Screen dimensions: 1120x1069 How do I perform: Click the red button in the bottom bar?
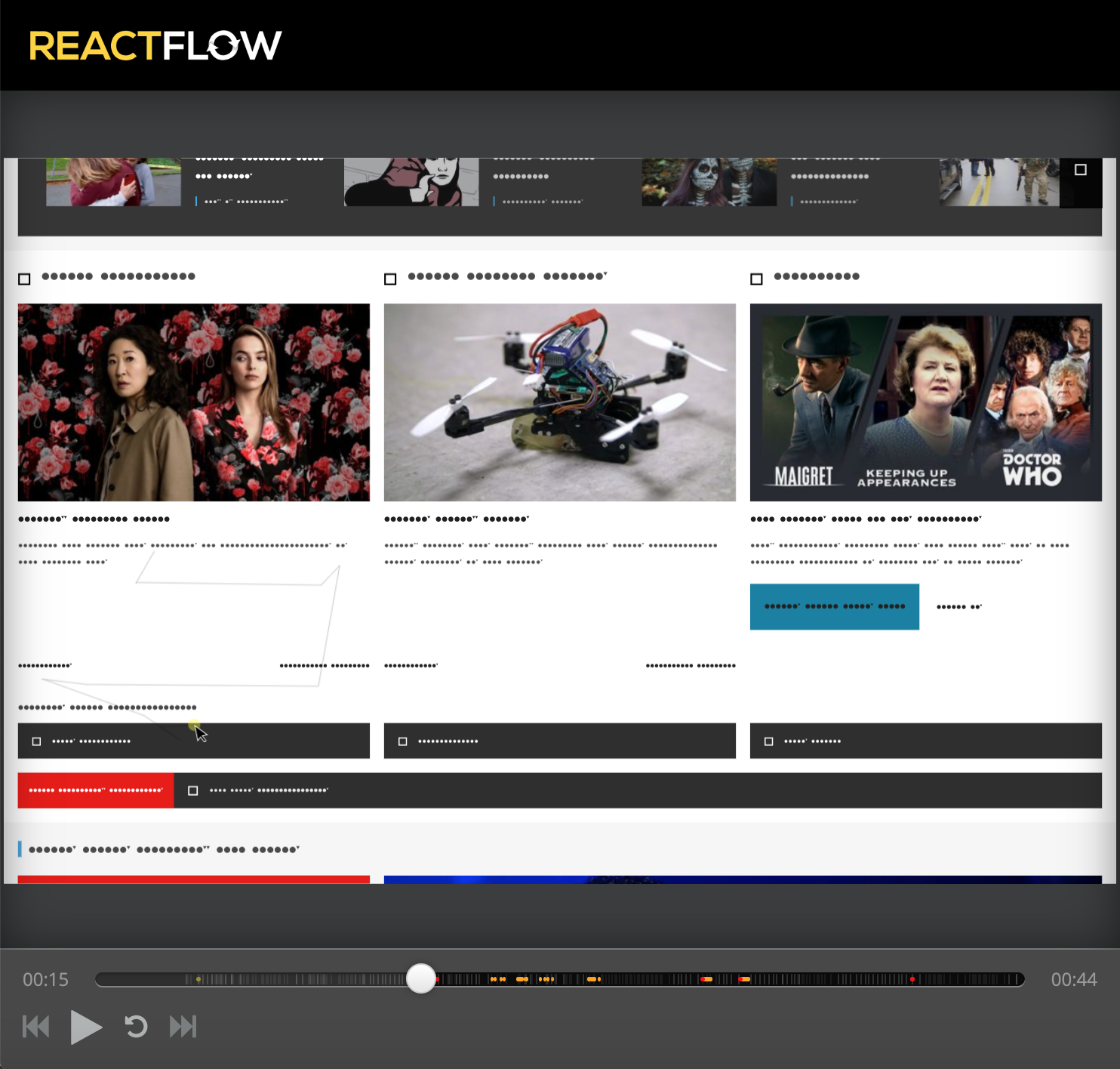pyautogui.click(x=96, y=790)
